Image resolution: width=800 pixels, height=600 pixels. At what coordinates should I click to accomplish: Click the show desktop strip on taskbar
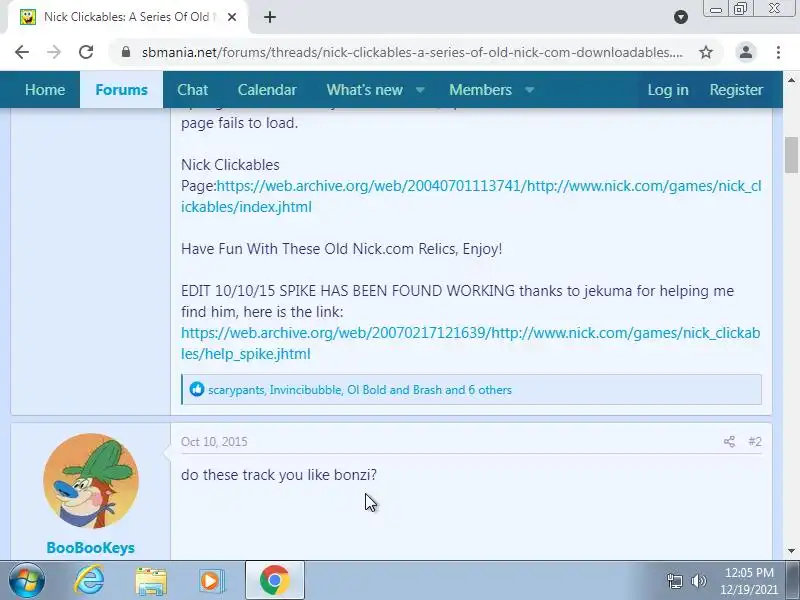point(795,581)
